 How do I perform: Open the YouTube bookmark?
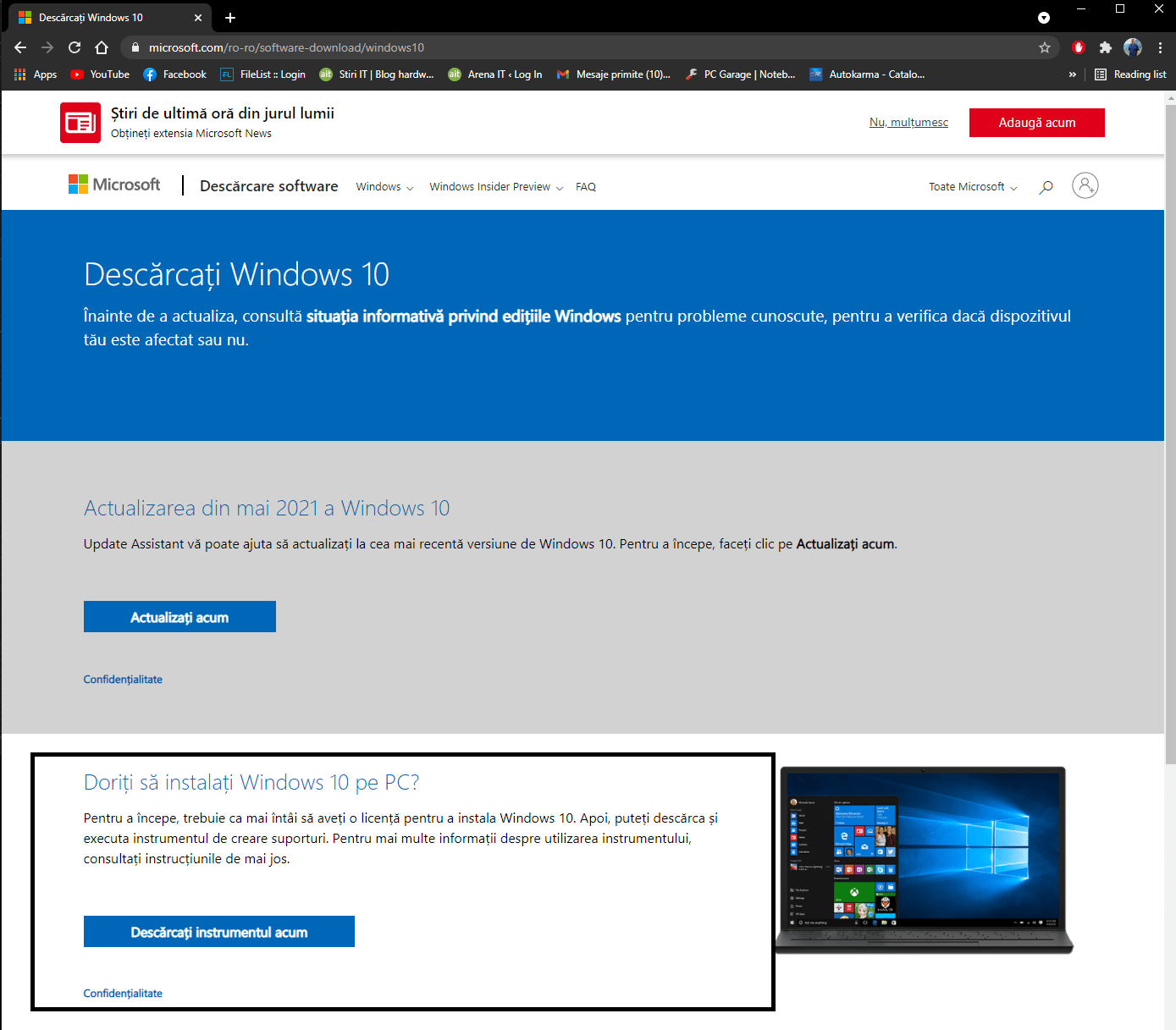pyautogui.click(x=100, y=74)
